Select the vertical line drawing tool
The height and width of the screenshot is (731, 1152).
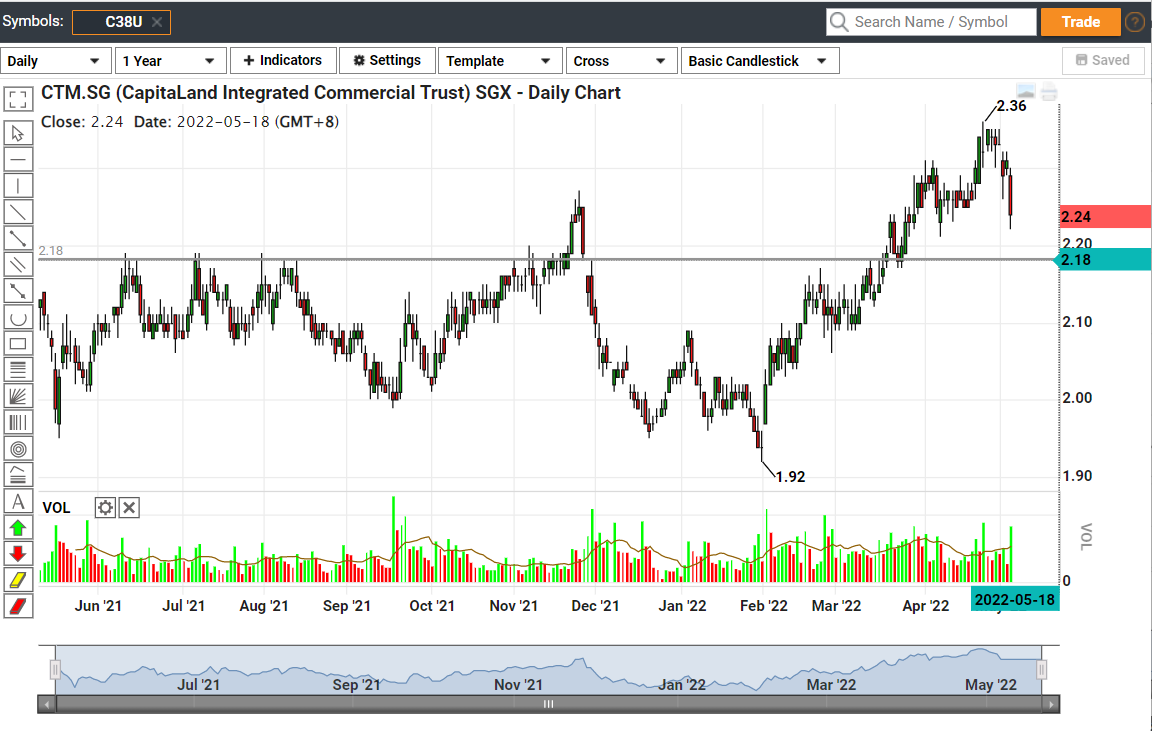[x=18, y=186]
